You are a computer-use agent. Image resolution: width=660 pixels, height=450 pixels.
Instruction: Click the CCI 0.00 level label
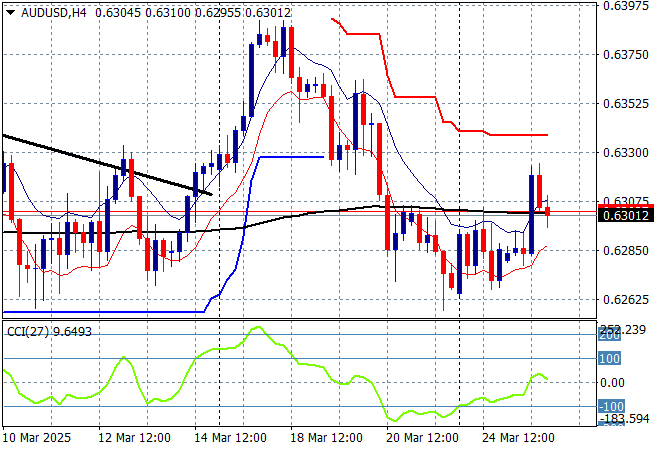(612, 383)
